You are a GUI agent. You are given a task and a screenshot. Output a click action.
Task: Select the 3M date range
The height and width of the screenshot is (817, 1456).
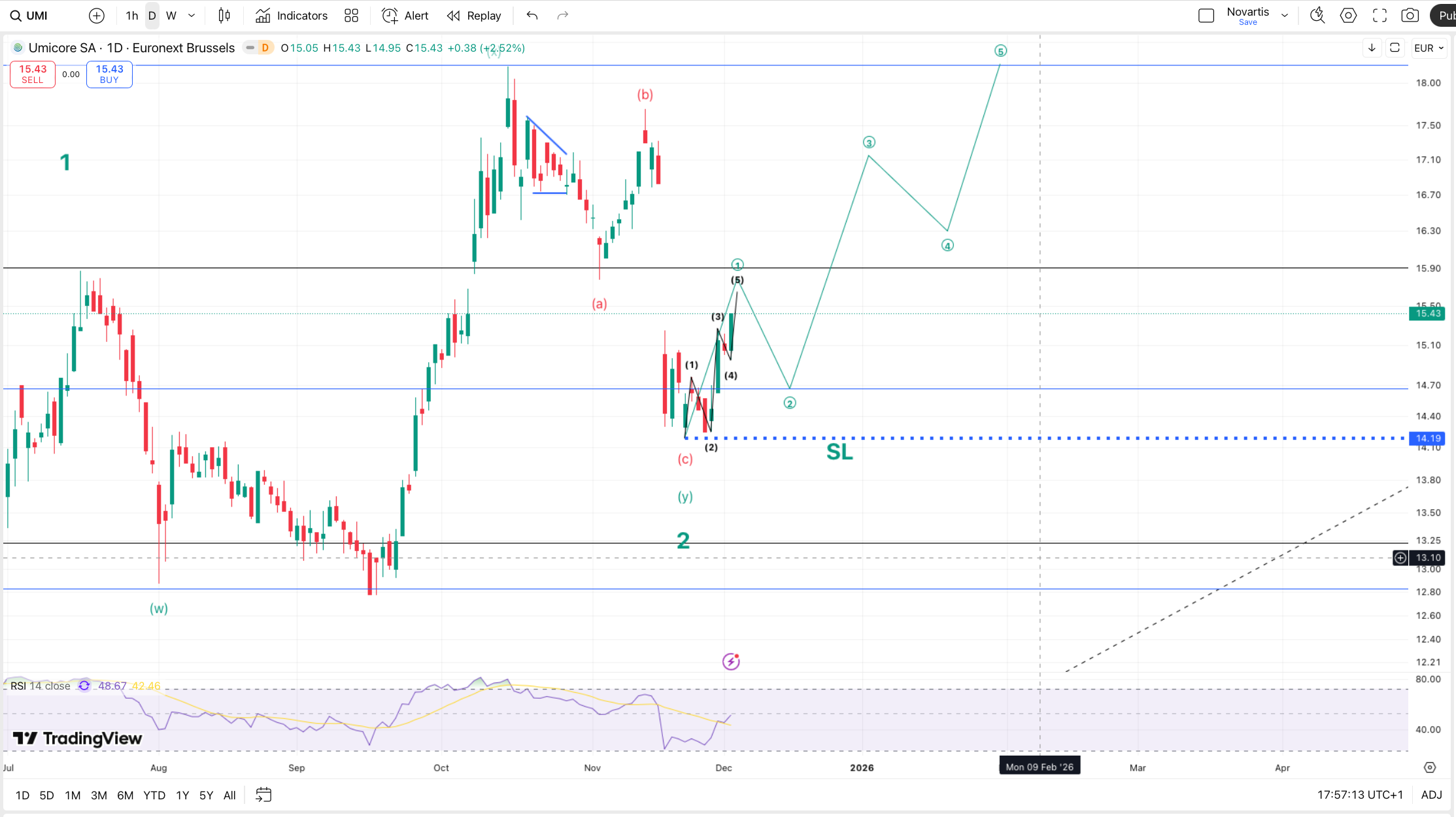(99, 795)
